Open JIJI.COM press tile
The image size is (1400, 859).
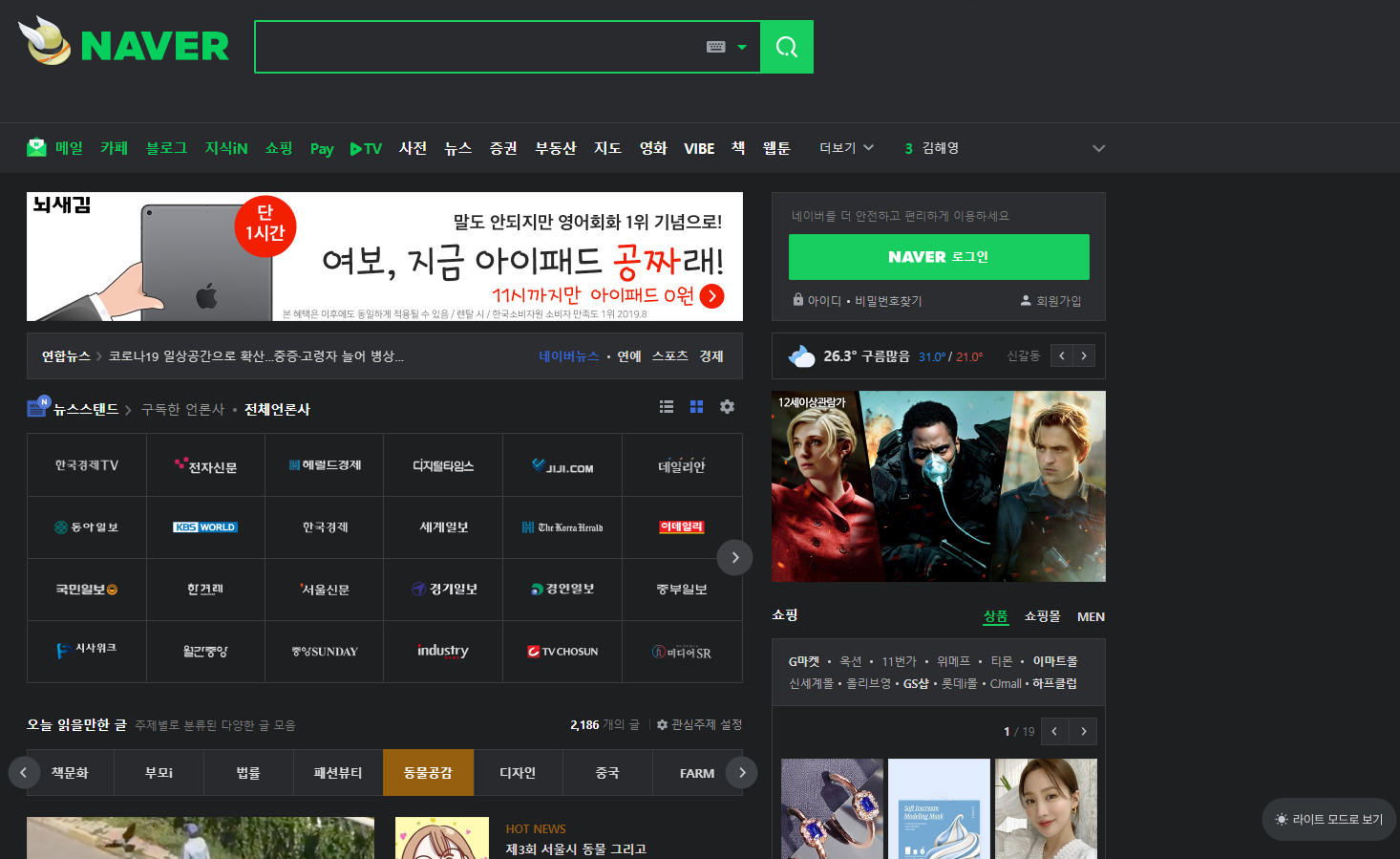[562, 465]
